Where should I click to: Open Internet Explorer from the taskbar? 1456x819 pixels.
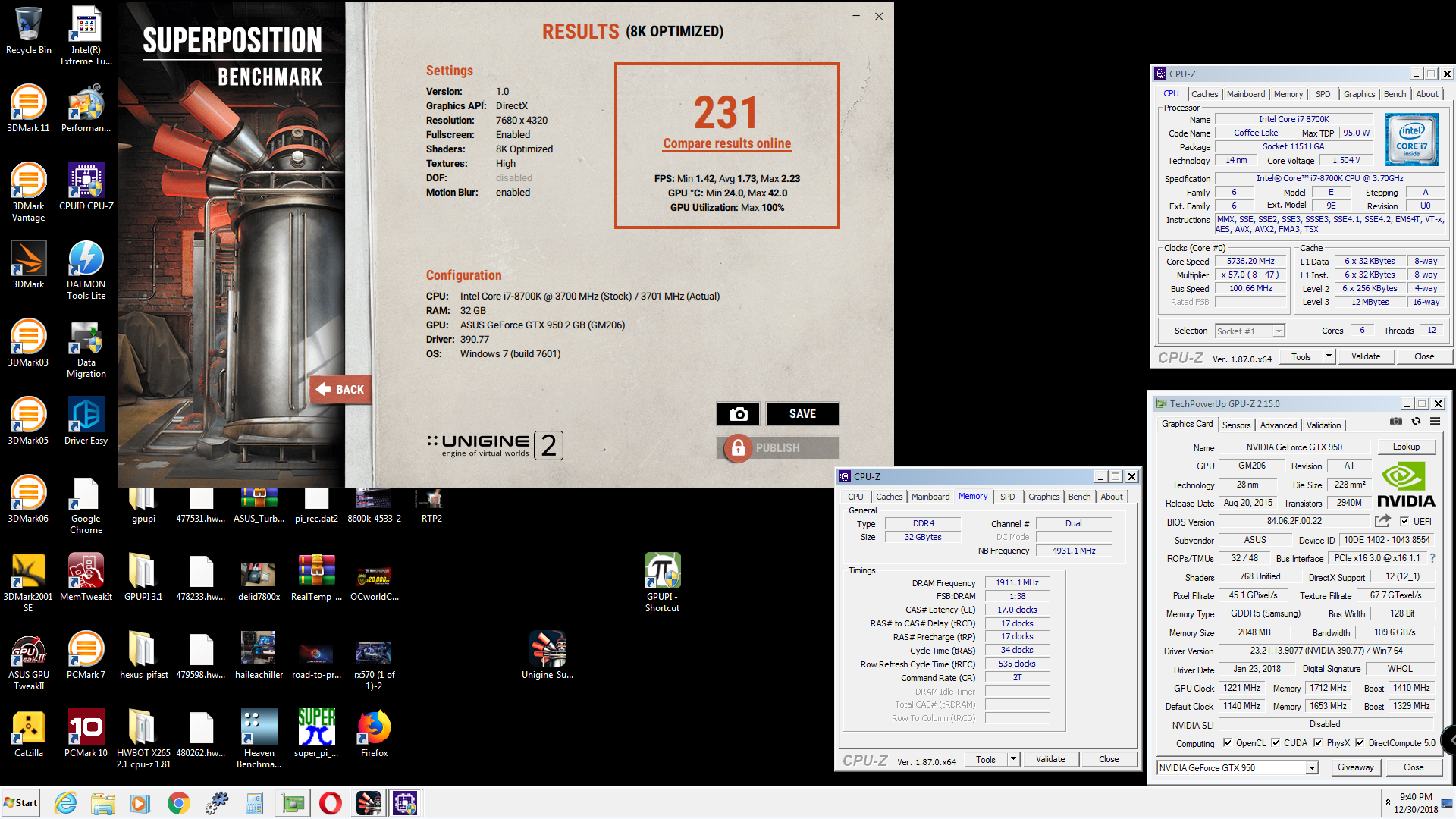point(66,803)
